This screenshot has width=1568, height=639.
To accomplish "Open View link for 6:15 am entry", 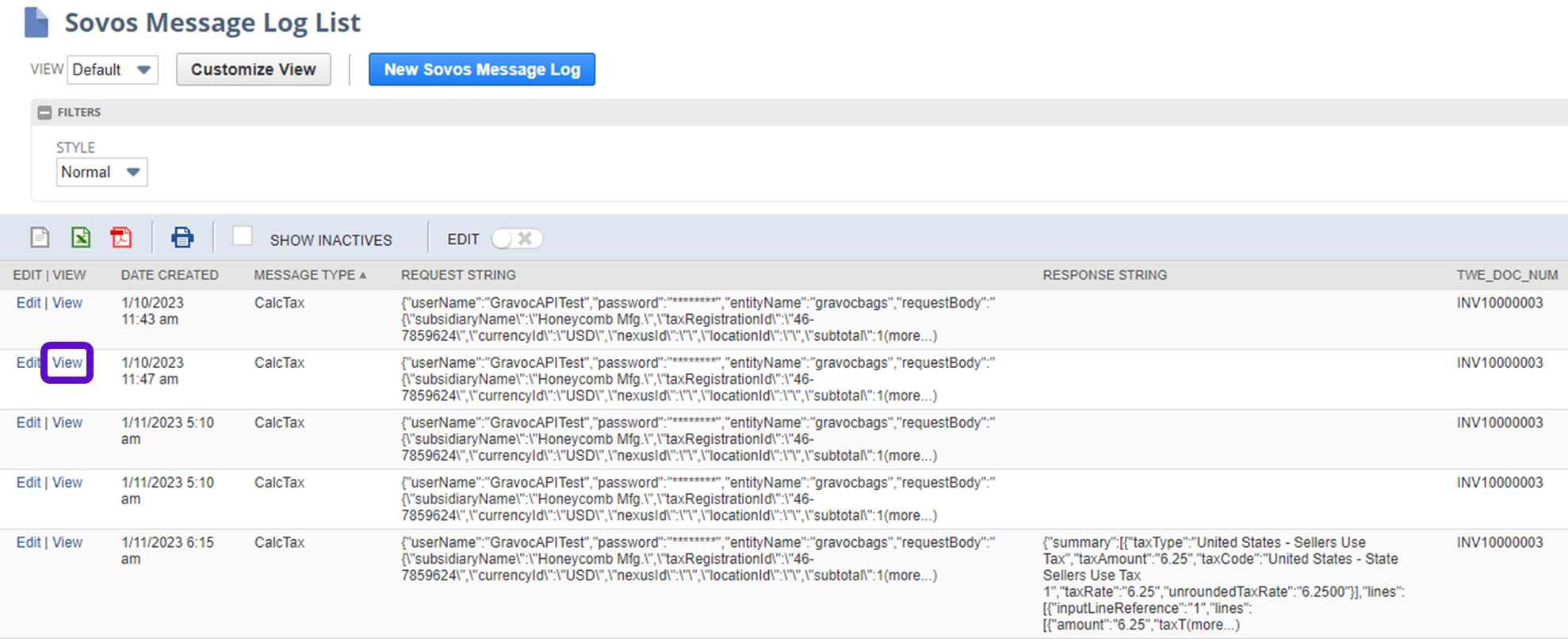I will [x=67, y=542].
